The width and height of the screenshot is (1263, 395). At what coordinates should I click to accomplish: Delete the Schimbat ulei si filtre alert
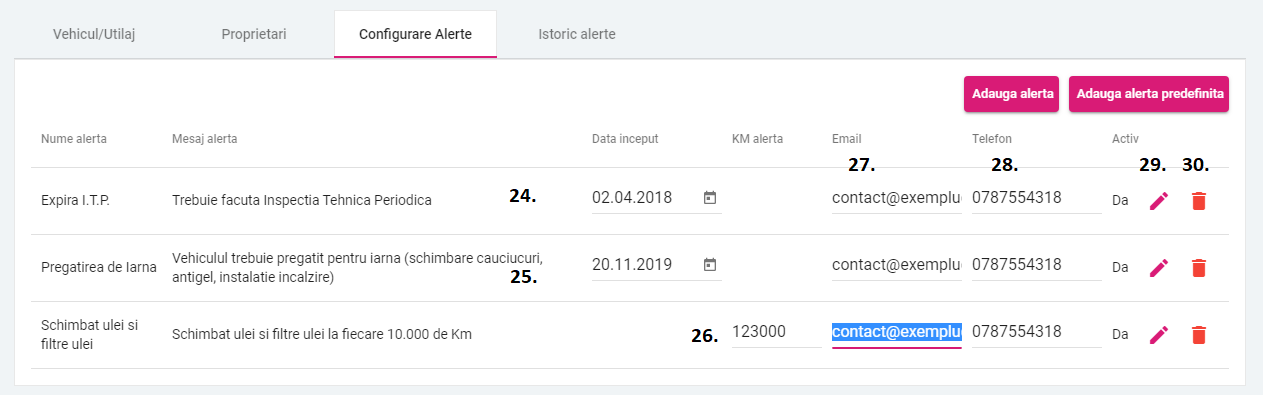(x=1199, y=335)
